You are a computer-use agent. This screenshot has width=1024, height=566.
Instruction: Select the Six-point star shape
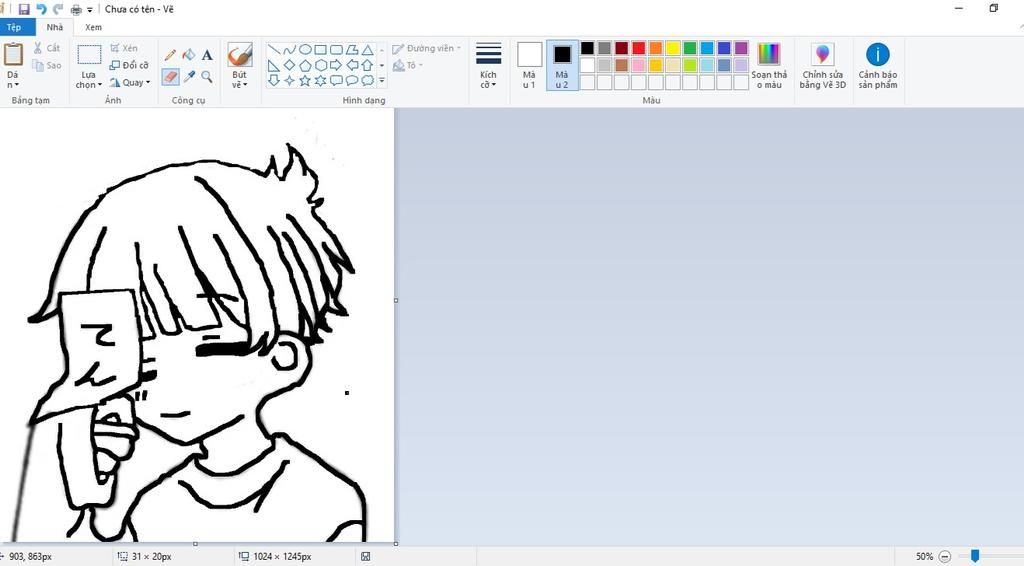(x=321, y=80)
